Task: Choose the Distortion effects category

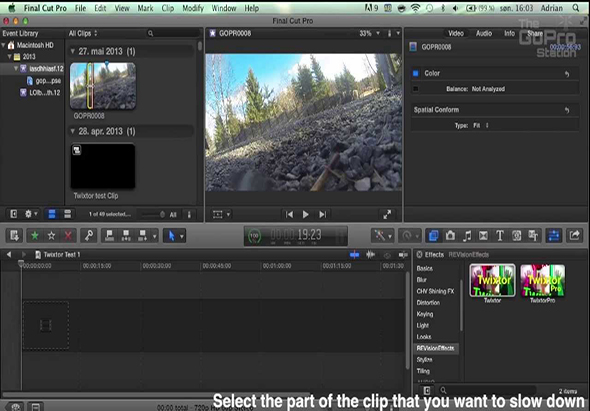Action: coord(428,303)
